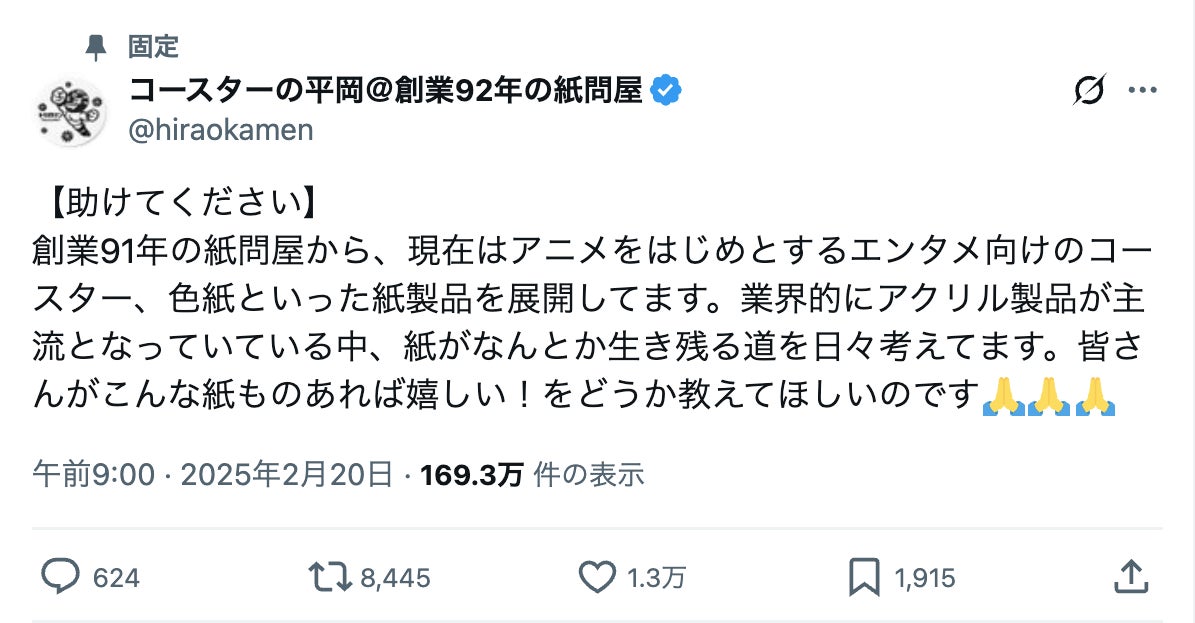Open Grok analysis for this tweet

(1087, 91)
